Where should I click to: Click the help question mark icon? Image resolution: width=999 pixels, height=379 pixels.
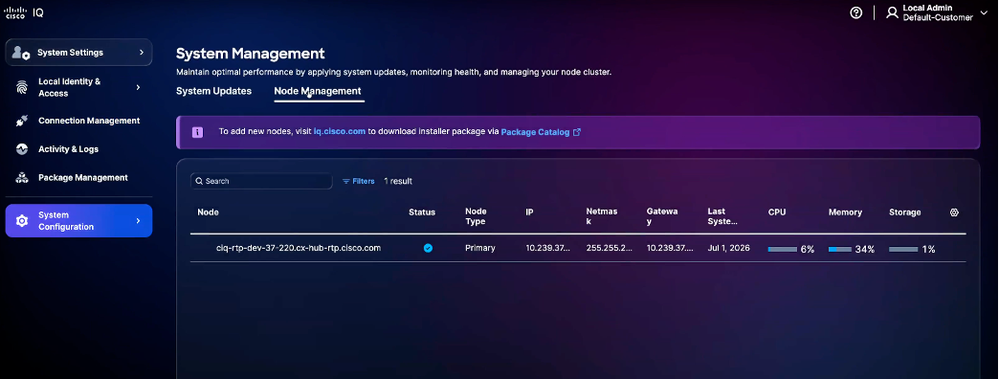[x=856, y=13]
